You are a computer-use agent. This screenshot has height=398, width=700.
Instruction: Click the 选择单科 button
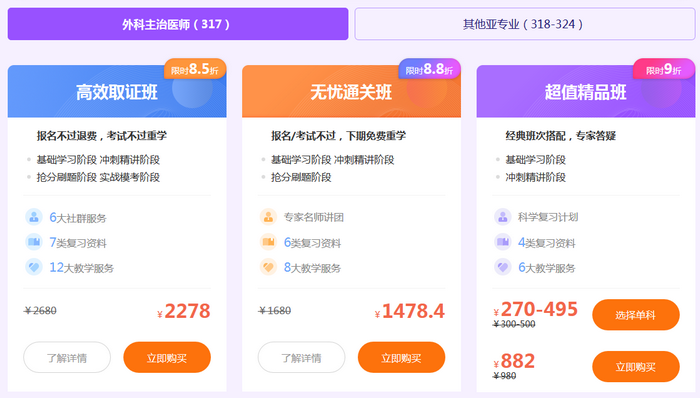(636, 315)
